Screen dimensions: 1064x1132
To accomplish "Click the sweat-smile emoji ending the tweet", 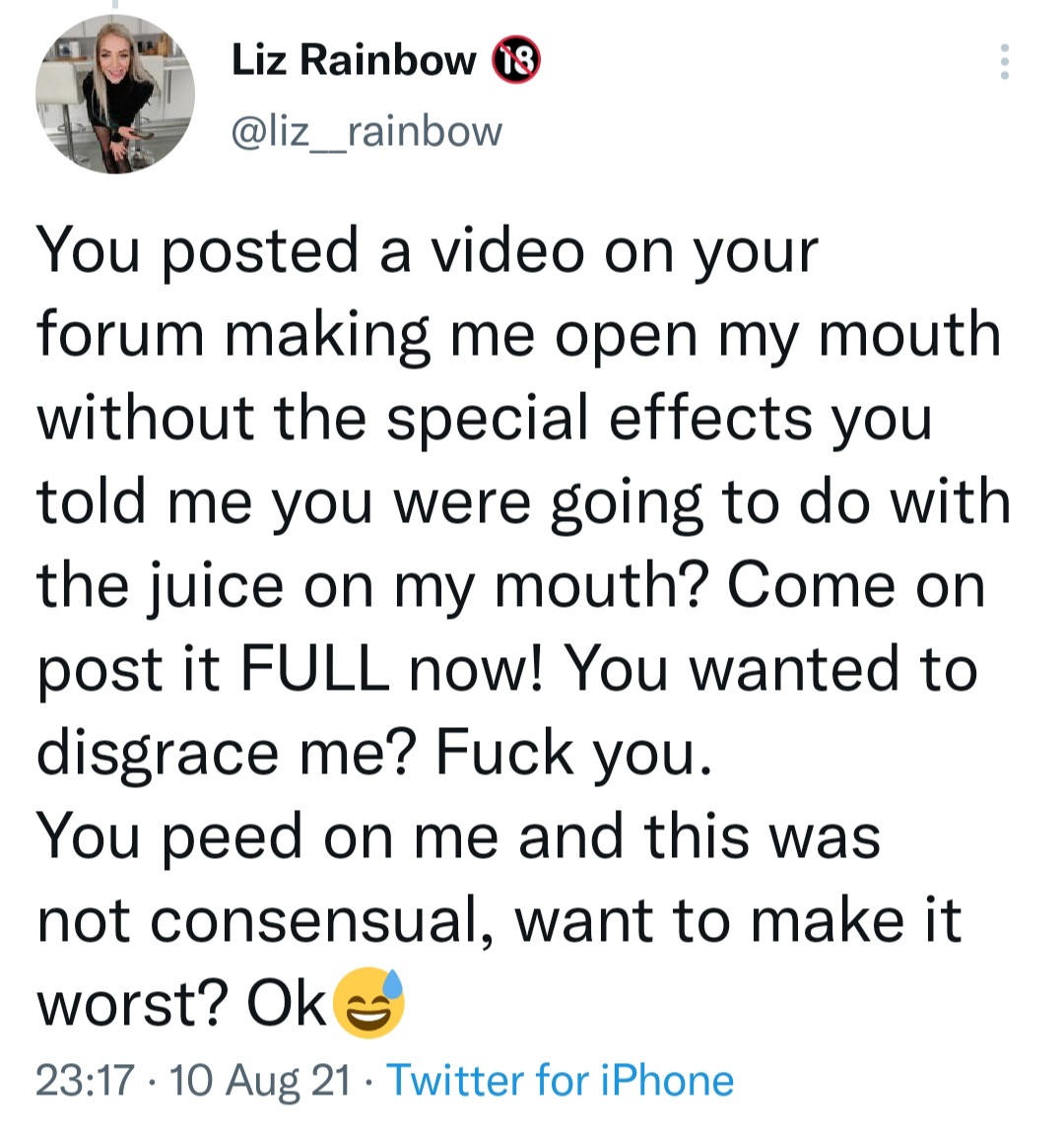I will (x=368, y=1003).
